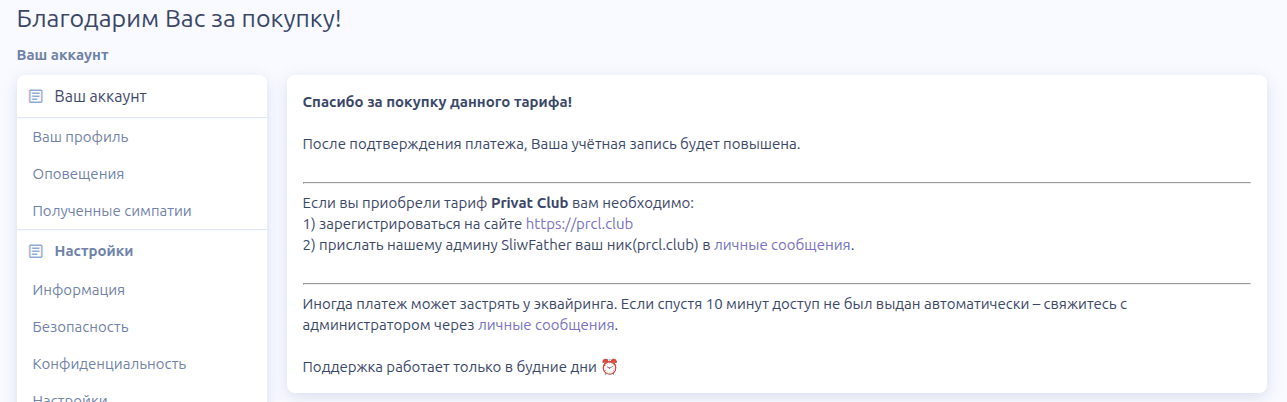Open the partially visible Настройки item at the sidebar bottom

point(70,397)
